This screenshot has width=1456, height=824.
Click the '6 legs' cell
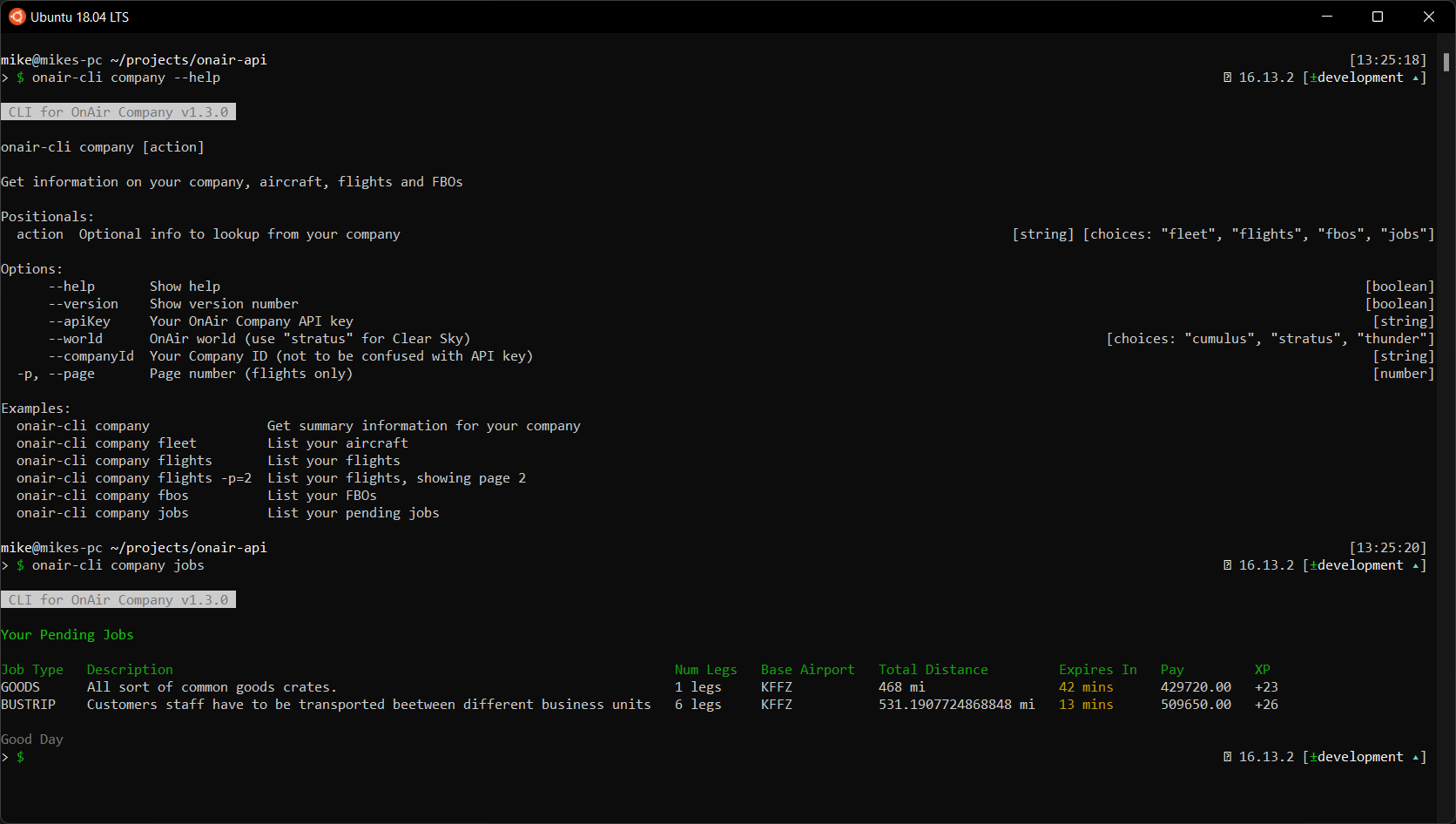pyautogui.click(x=698, y=705)
